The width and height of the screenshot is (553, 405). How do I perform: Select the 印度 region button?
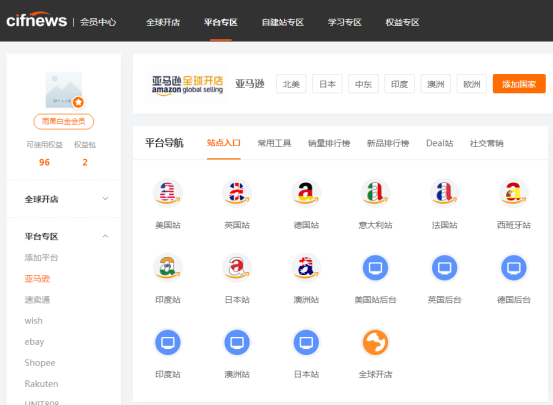click(x=400, y=84)
